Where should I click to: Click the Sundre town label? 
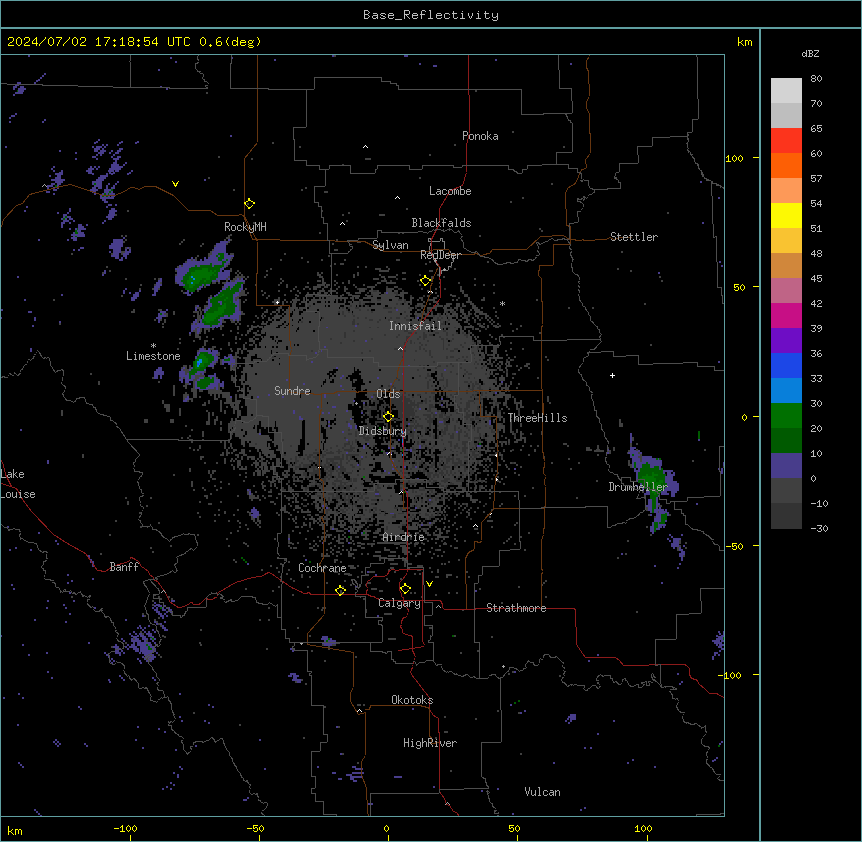[292, 391]
